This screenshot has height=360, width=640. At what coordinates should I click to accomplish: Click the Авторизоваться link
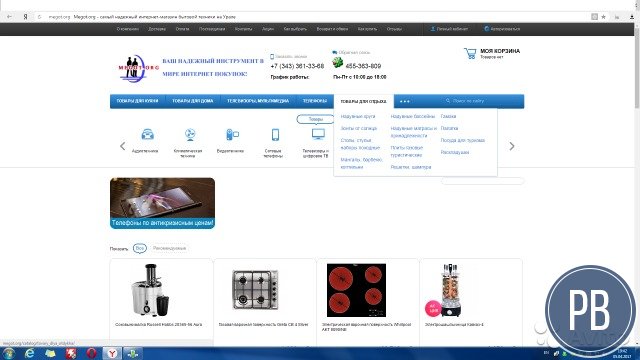(x=505, y=29)
